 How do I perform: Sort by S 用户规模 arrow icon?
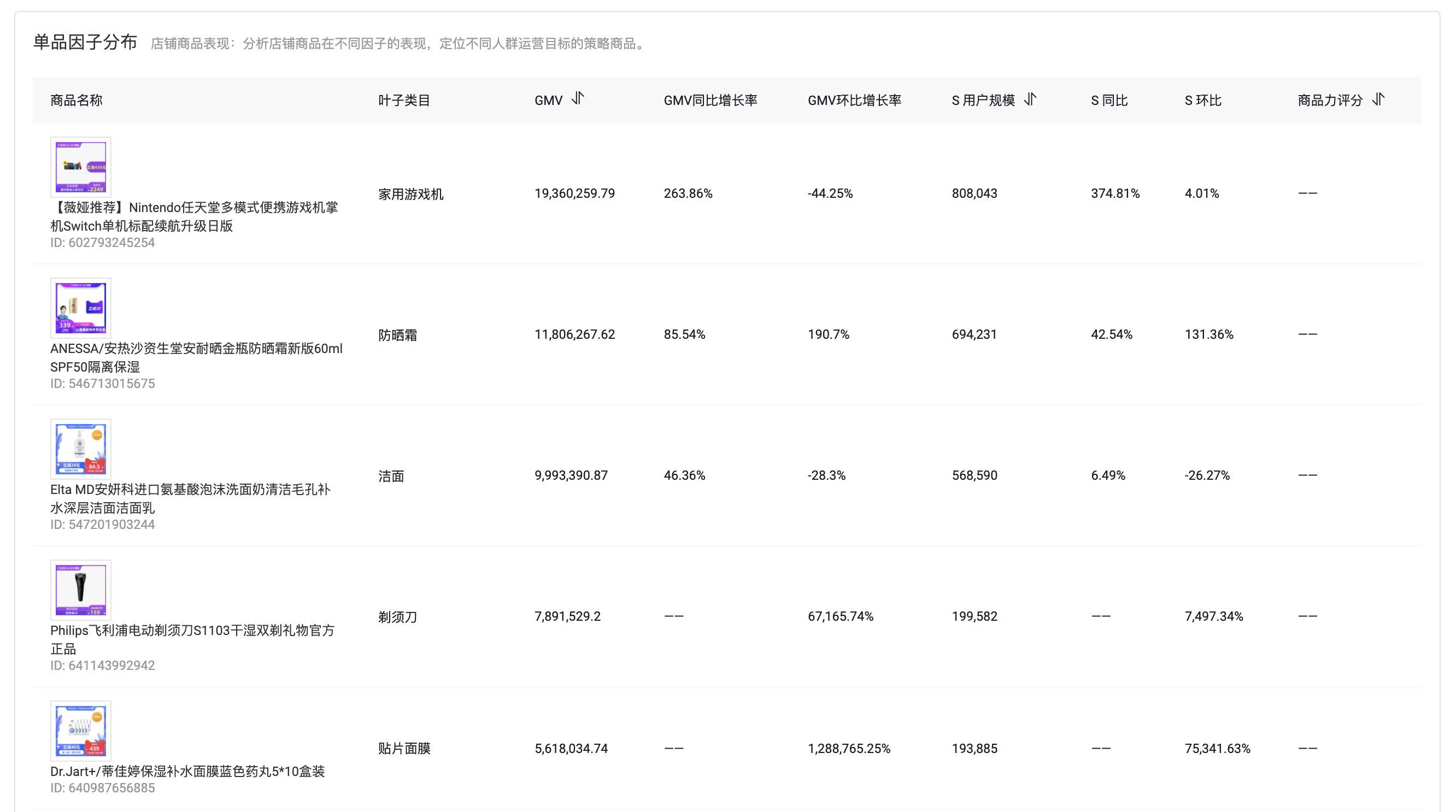click(1030, 99)
